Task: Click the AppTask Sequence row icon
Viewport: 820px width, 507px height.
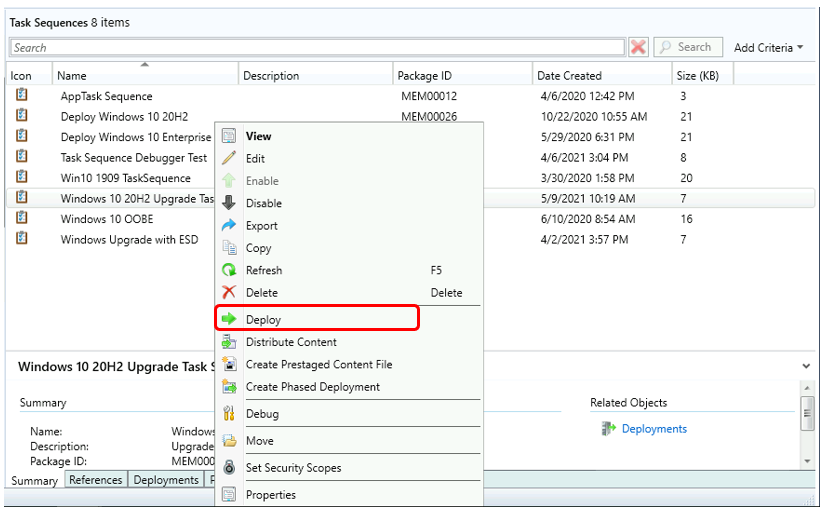Action: pos(21,95)
